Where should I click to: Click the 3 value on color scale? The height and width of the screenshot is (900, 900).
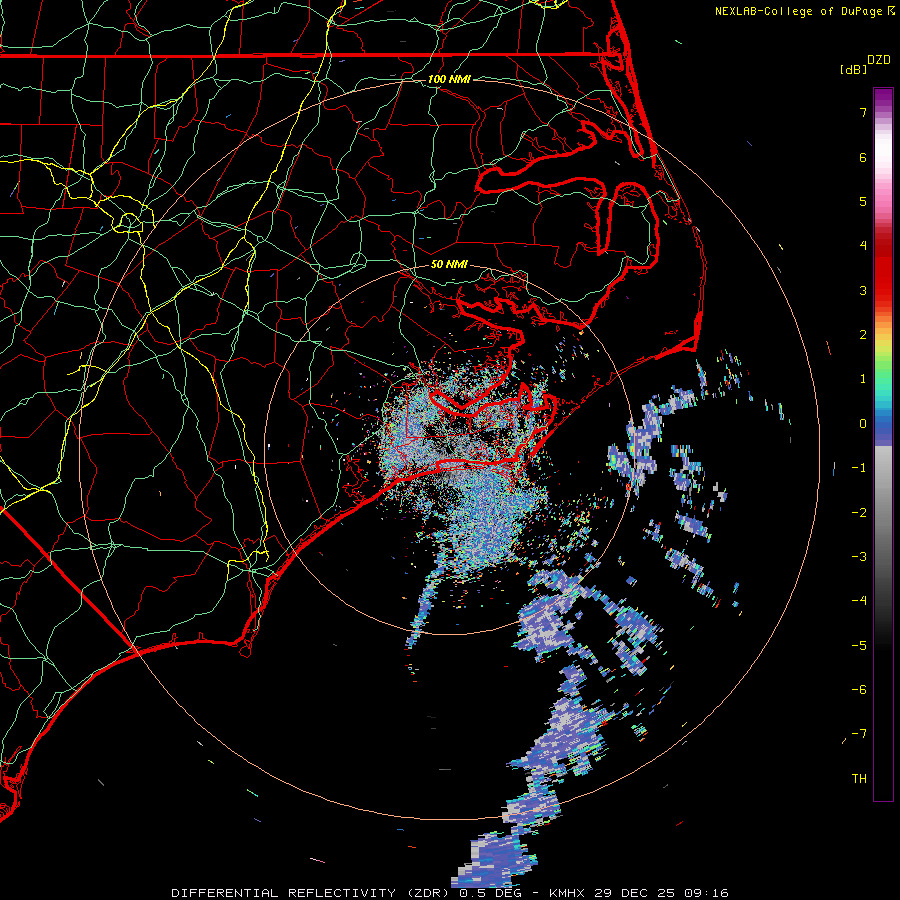pyautogui.click(x=863, y=290)
